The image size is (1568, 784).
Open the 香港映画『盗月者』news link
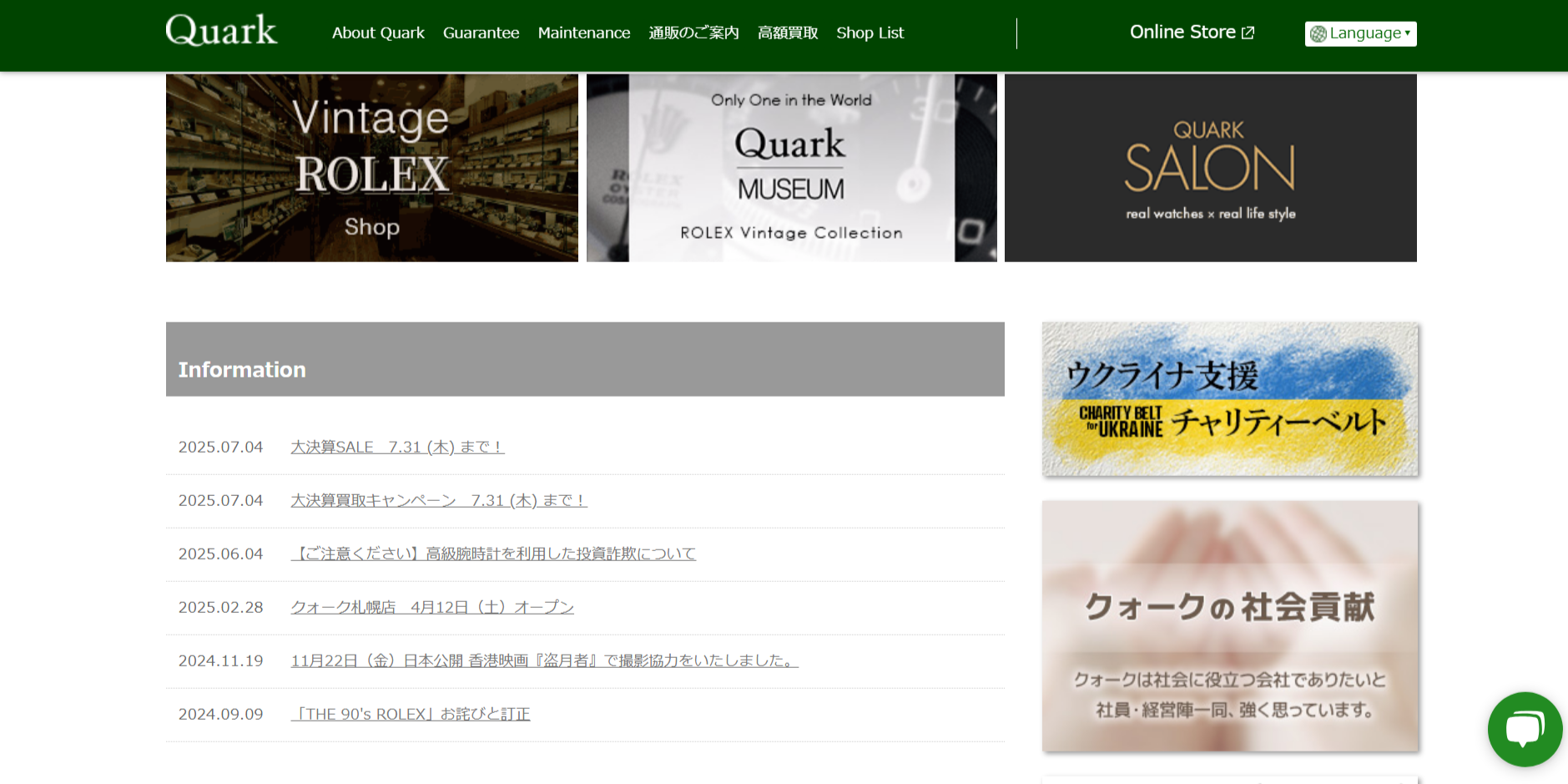544,660
